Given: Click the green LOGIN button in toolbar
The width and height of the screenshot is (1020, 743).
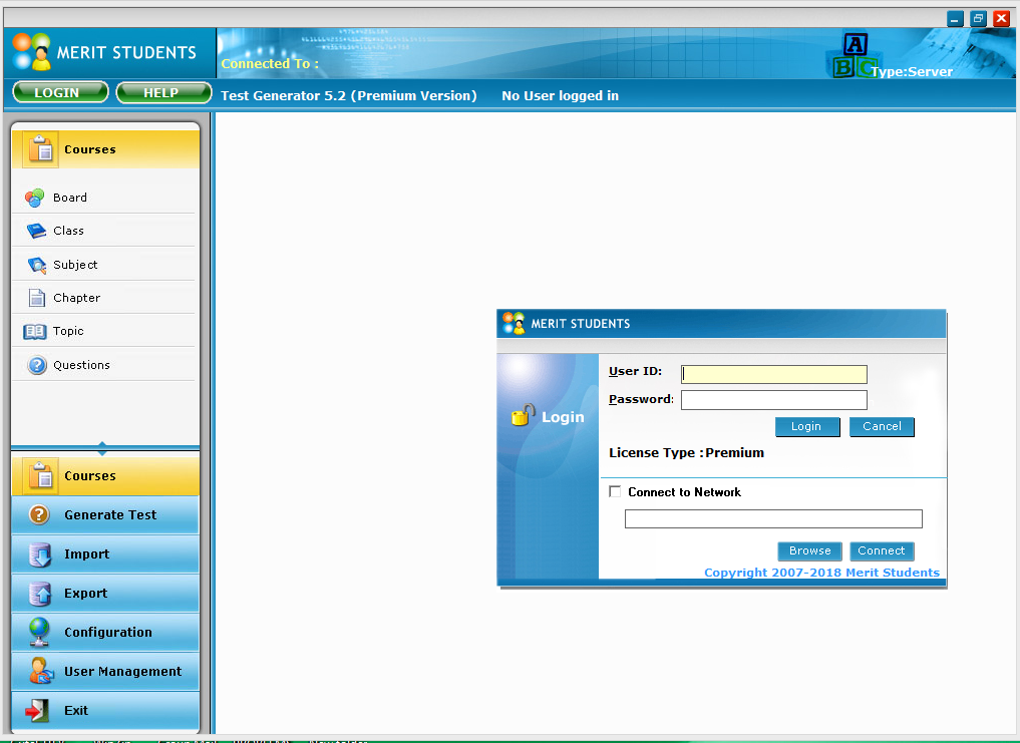Looking at the screenshot, I should pyautogui.click(x=60, y=92).
